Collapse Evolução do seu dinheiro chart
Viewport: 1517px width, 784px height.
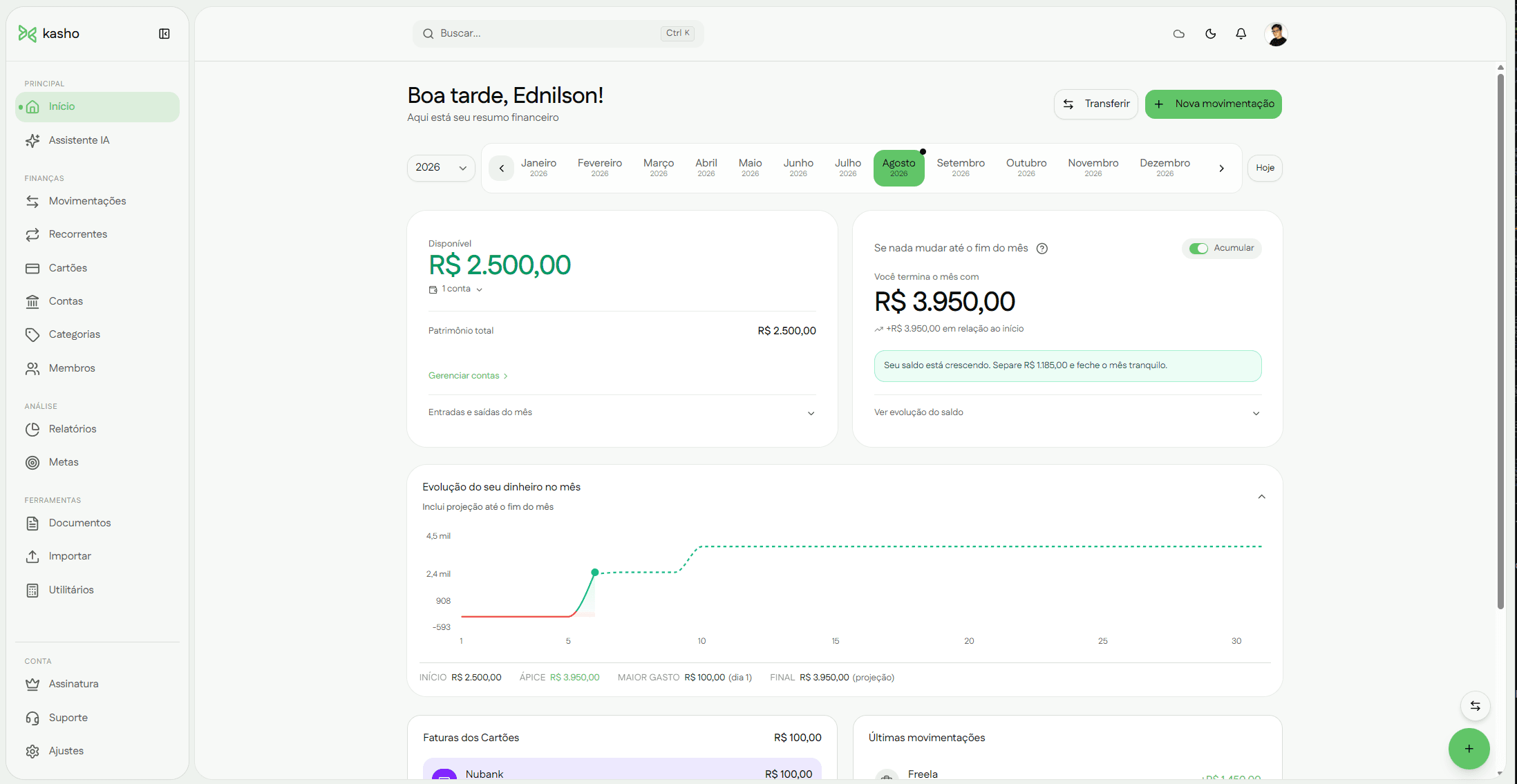pos(1262,497)
